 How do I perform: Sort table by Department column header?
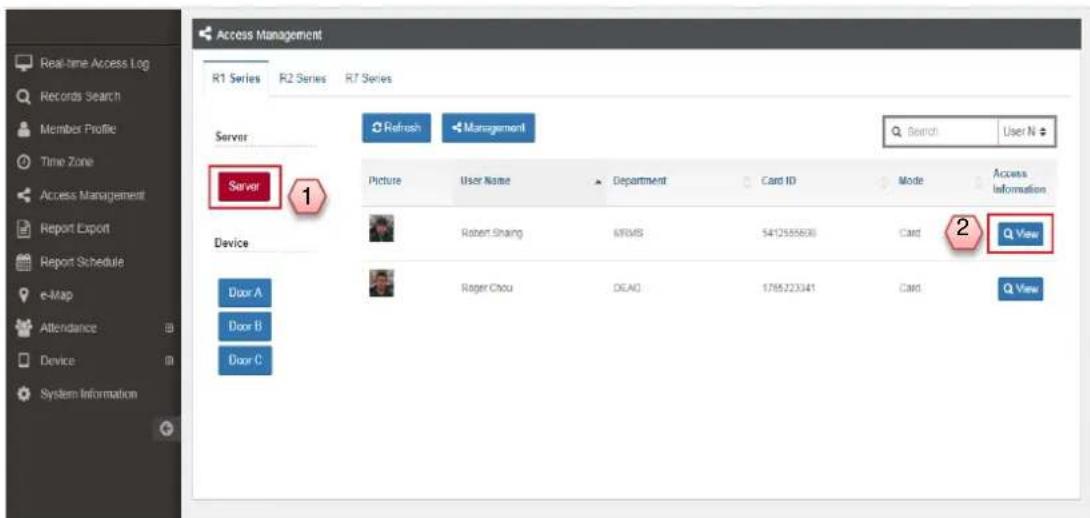coord(639,181)
